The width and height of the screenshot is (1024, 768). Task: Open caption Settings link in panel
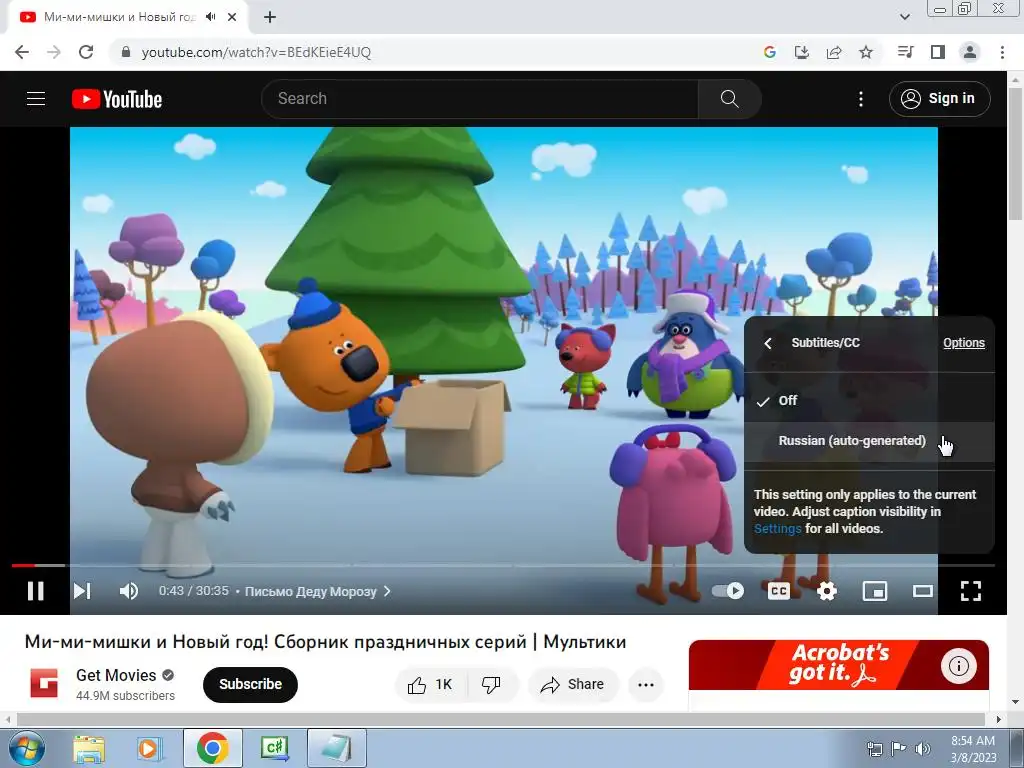777,528
